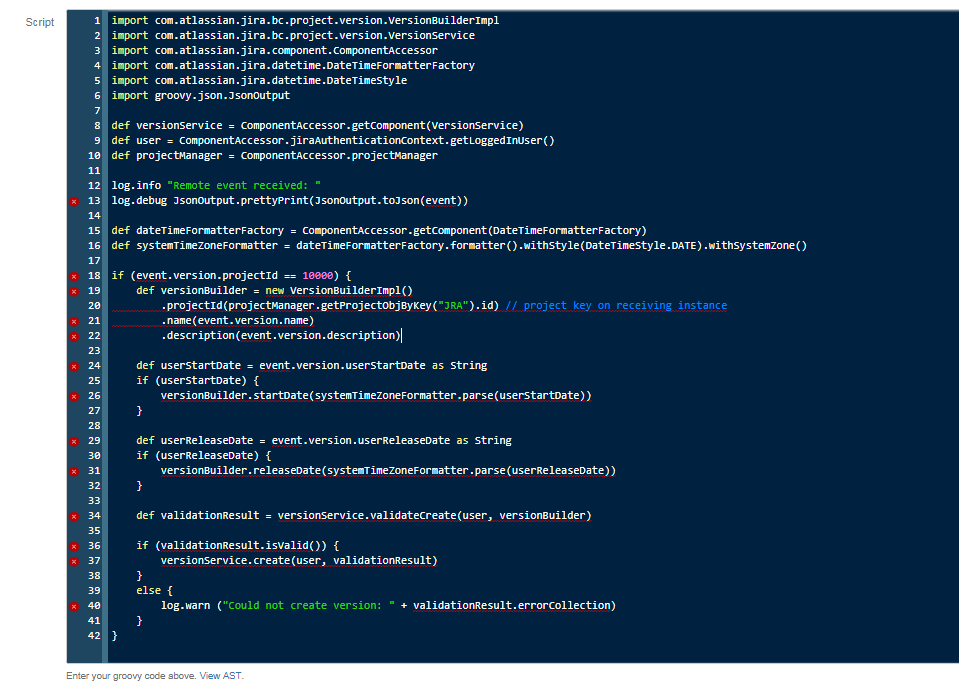Click the "JRA" project key string

453,305
